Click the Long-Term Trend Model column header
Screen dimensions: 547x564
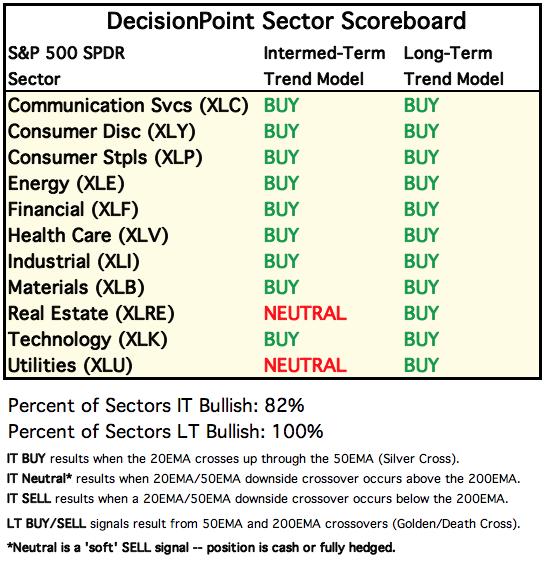pos(454,66)
